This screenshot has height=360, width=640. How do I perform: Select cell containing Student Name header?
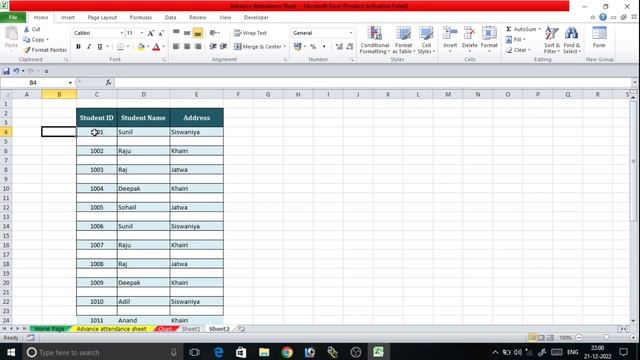click(143, 118)
